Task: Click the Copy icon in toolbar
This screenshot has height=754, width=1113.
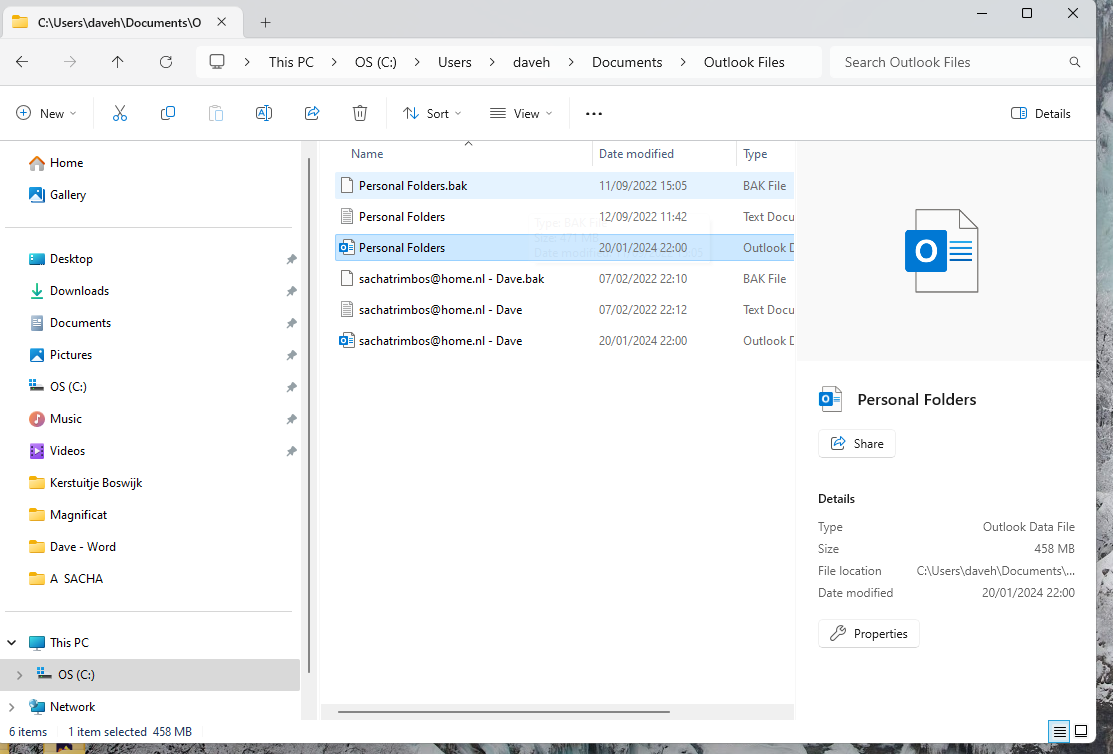Action: click(x=168, y=114)
